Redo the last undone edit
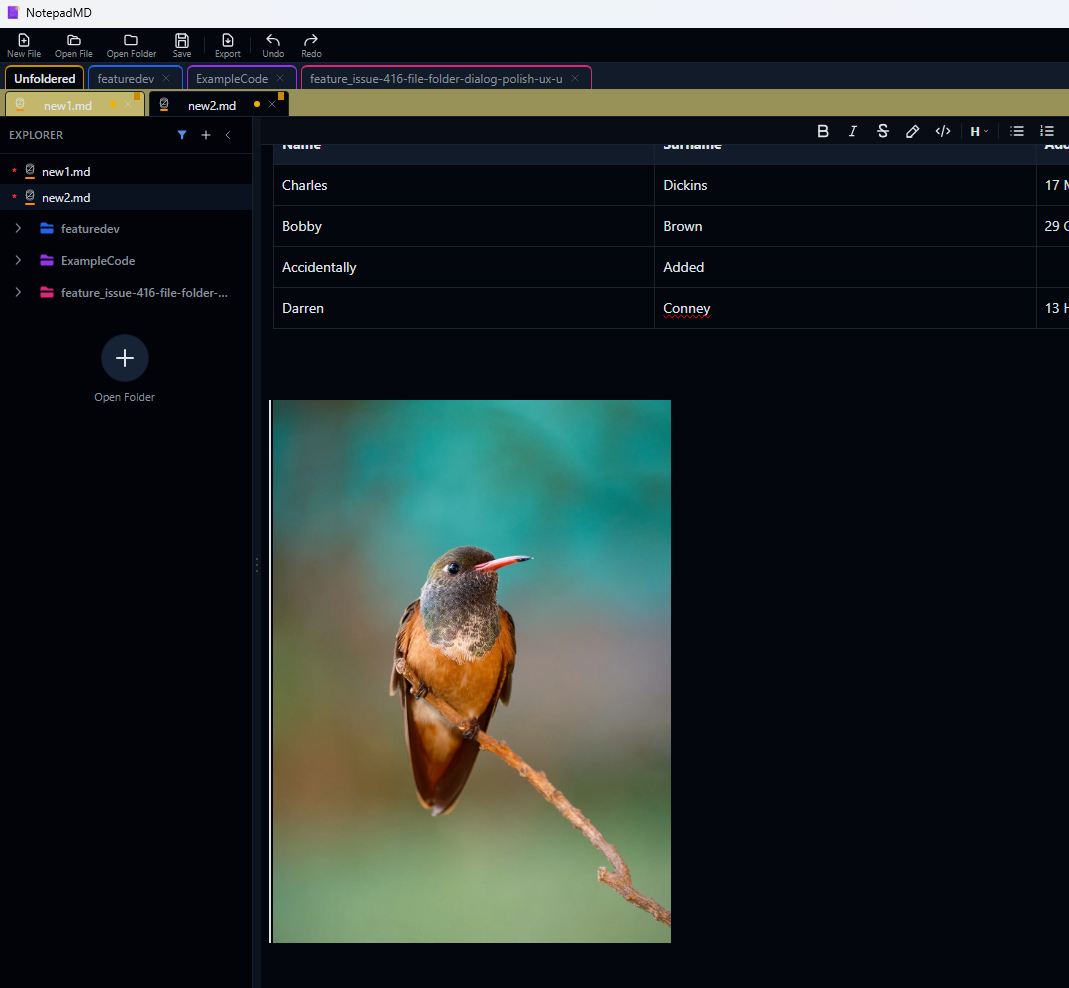Screen dimensions: 1069x988 click(x=311, y=45)
